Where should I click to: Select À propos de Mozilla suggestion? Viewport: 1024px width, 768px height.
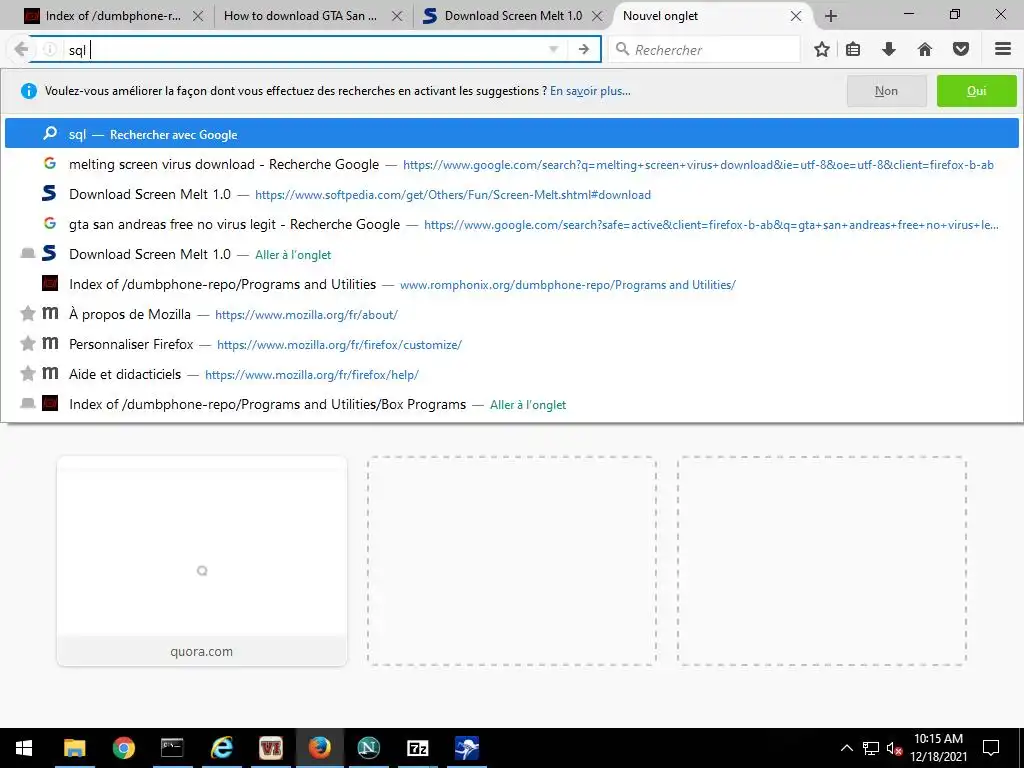511,314
